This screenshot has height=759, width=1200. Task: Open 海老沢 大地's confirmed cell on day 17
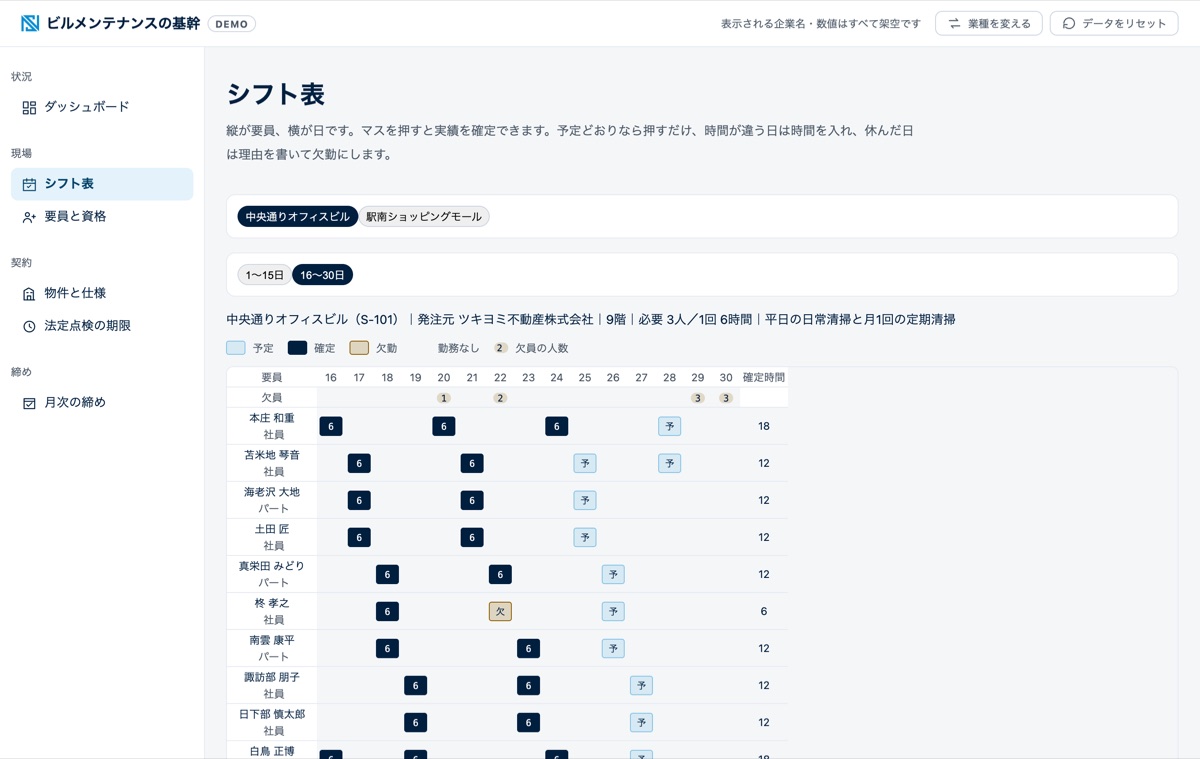[359, 500]
